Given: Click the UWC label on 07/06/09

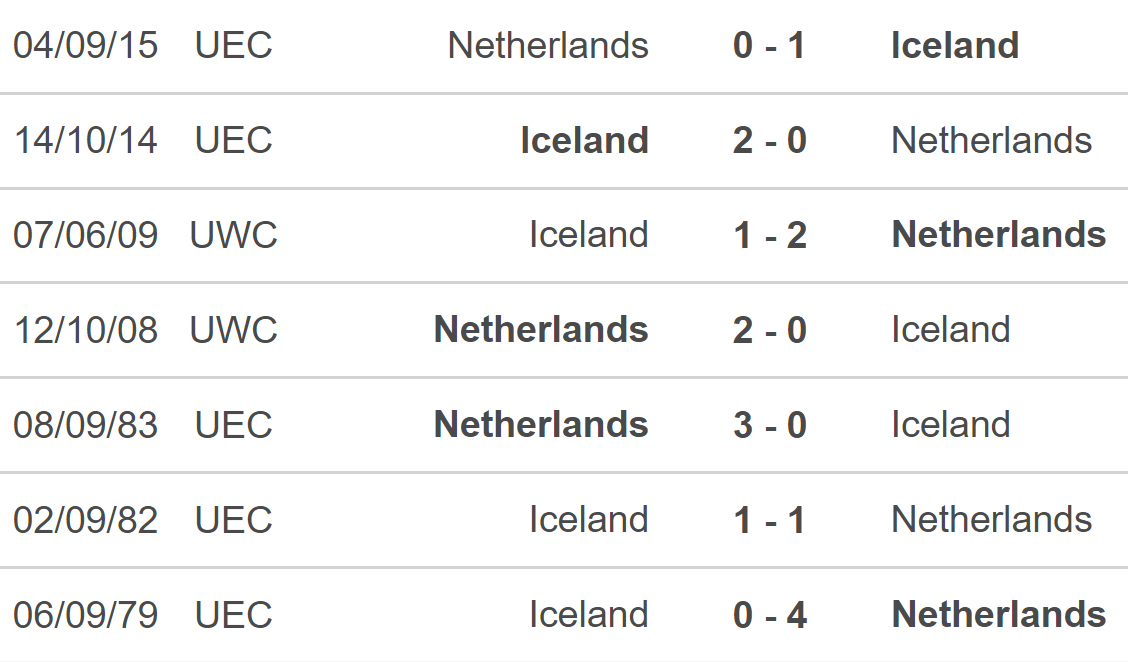Looking at the screenshot, I should point(233,235).
